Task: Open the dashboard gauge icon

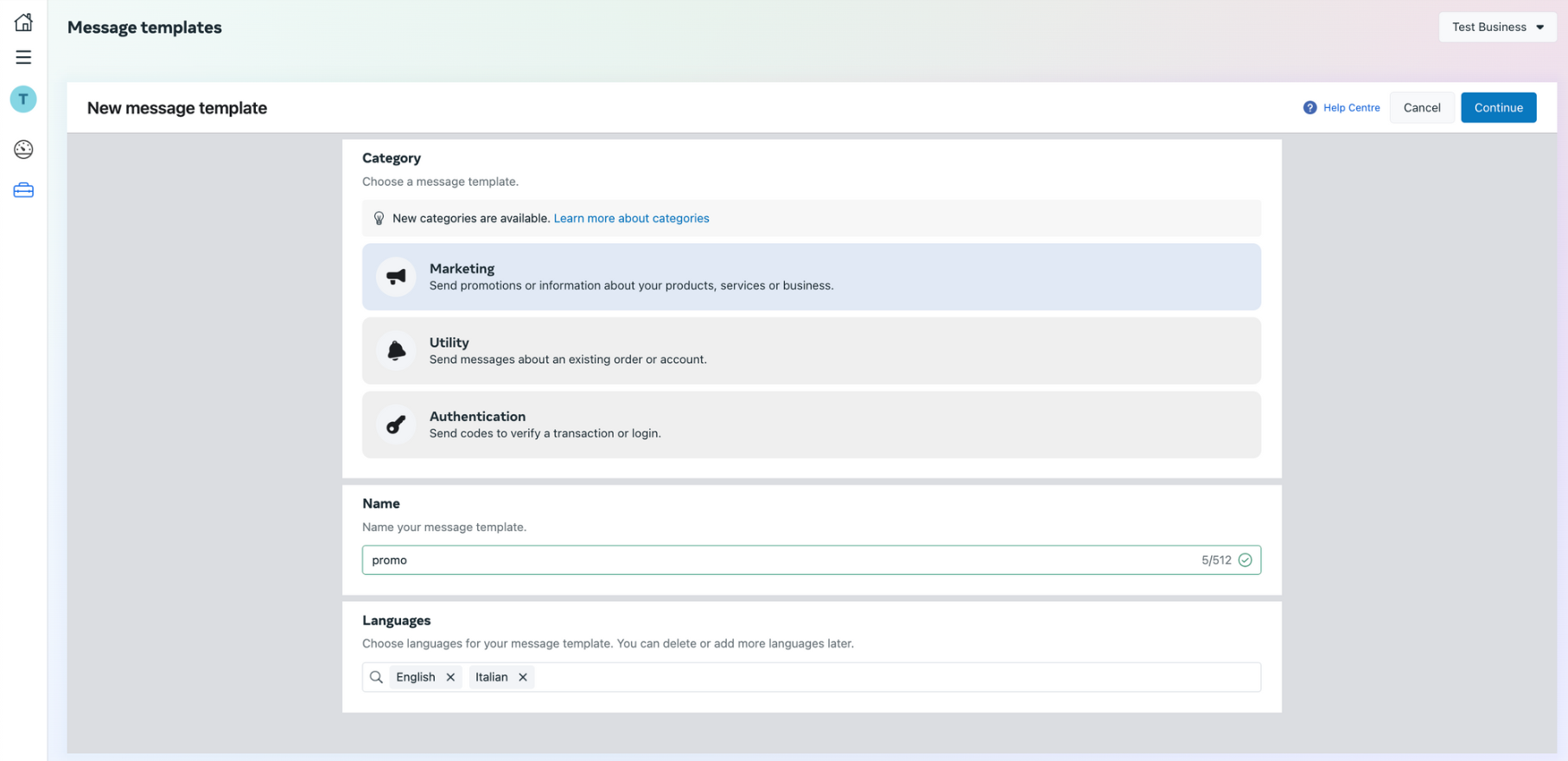Action: pos(23,150)
